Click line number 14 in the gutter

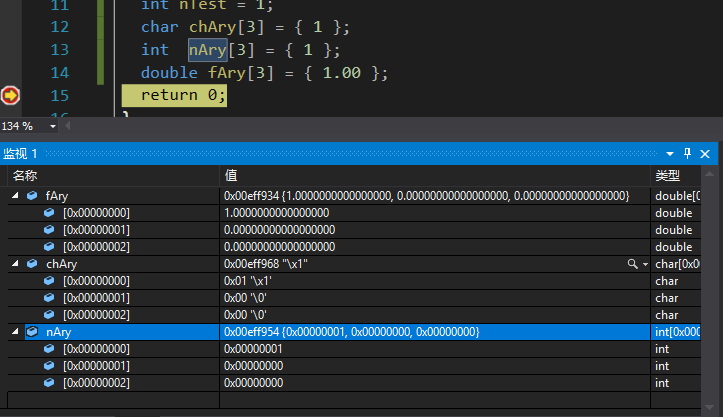click(59, 73)
